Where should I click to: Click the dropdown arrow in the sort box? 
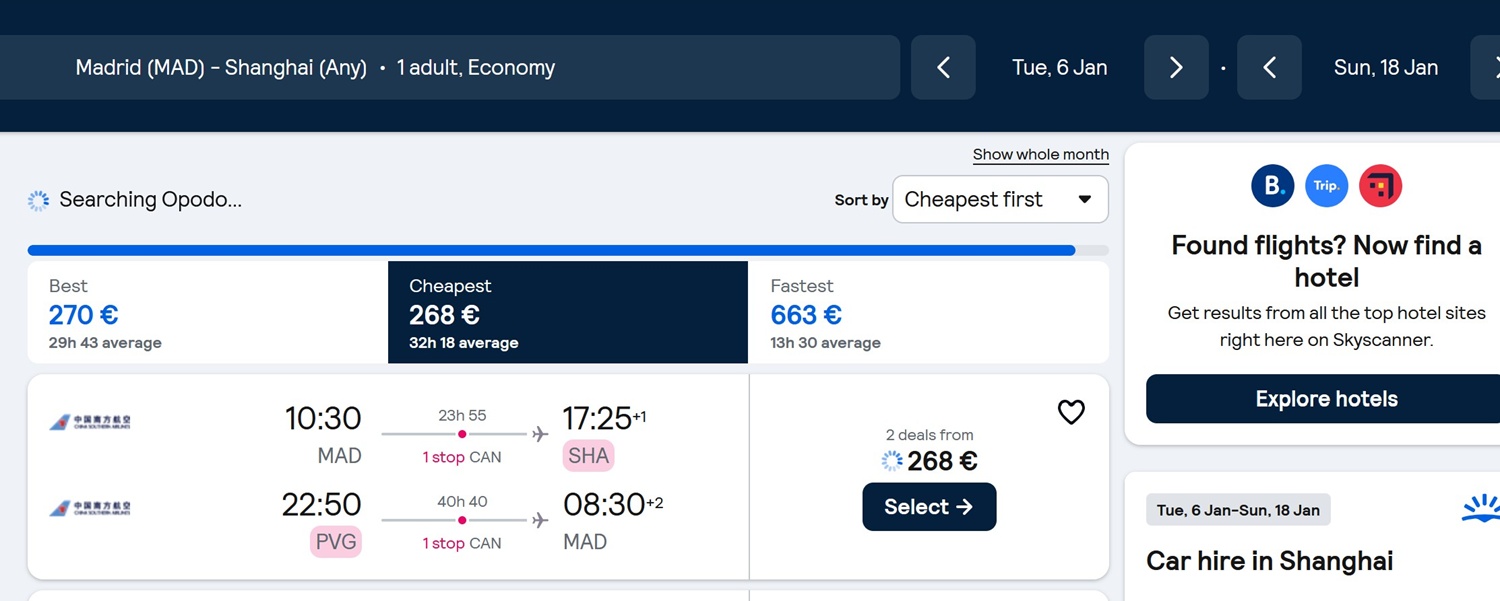pos(1085,200)
